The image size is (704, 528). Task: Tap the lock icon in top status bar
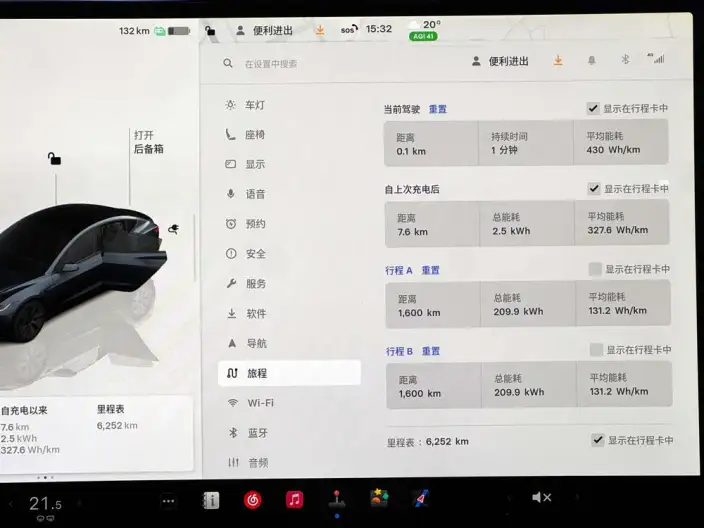[210, 30]
